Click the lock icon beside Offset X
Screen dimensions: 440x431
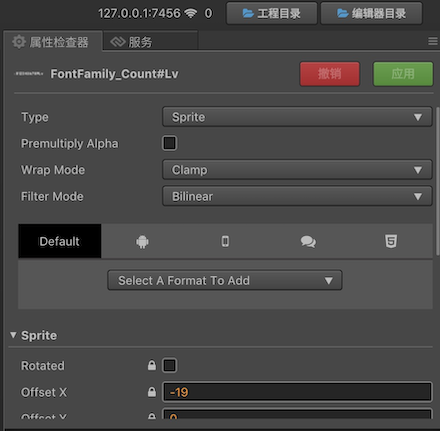(x=152, y=392)
